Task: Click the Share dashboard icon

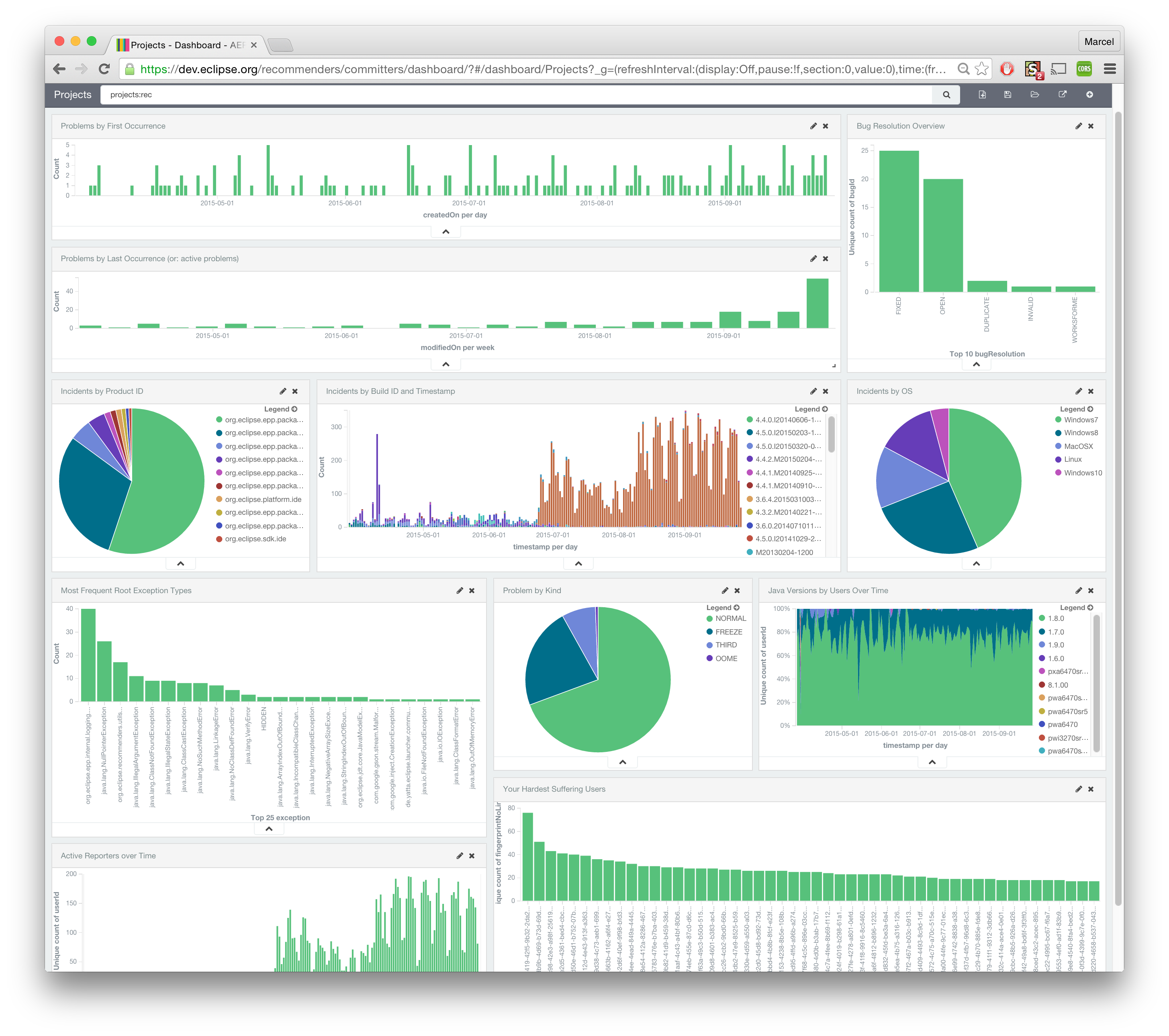Action: click(x=1062, y=94)
